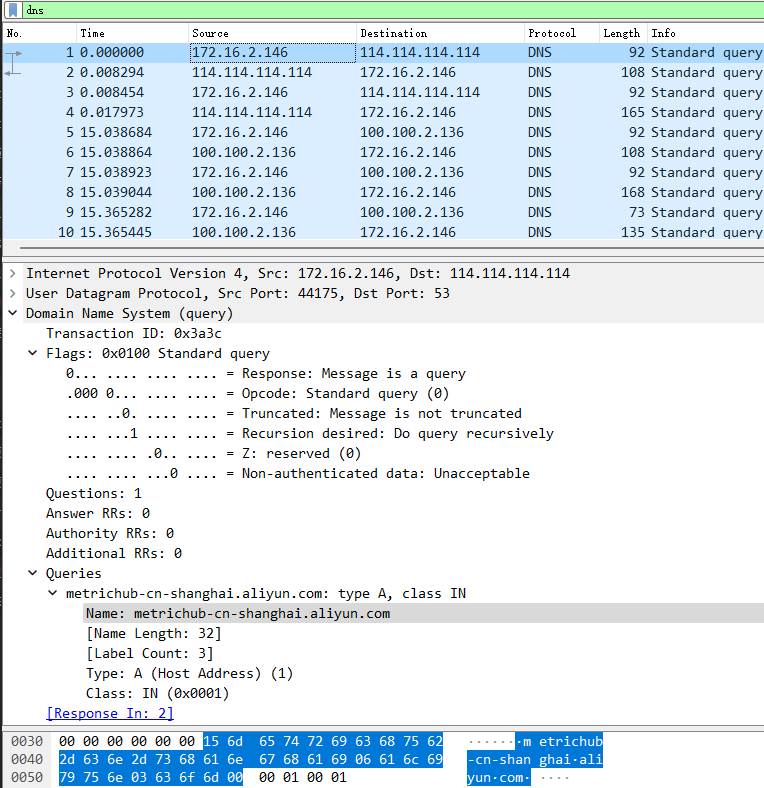Screen dimensions: 764x788
Task: Sort by the Length column header
Action: [623, 33]
